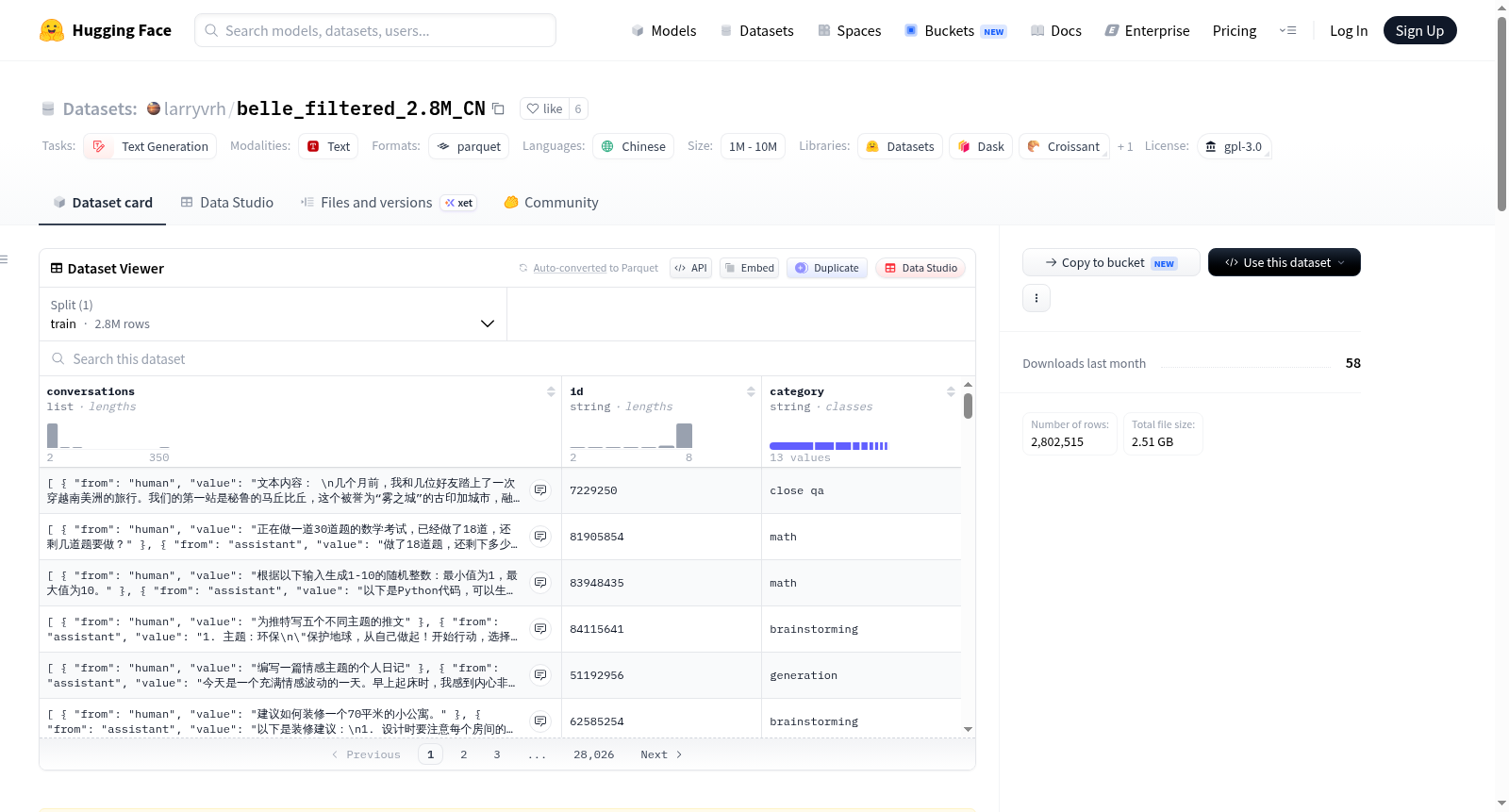The width and height of the screenshot is (1509, 812).
Task: Go to page 3 of the viewer
Action: pyautogui.click(x=496, y=754)
